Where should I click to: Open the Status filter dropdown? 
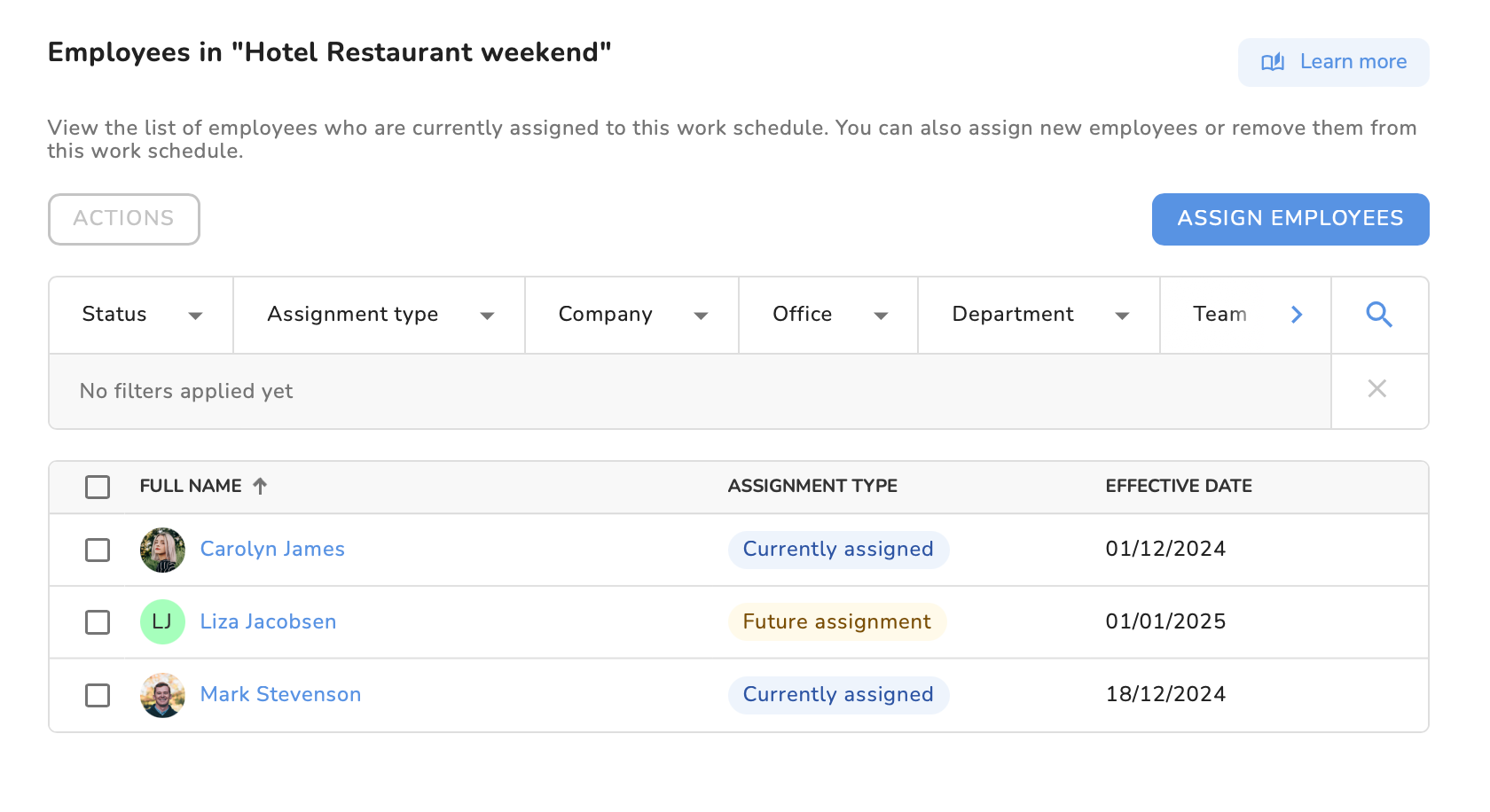(142, 315)
